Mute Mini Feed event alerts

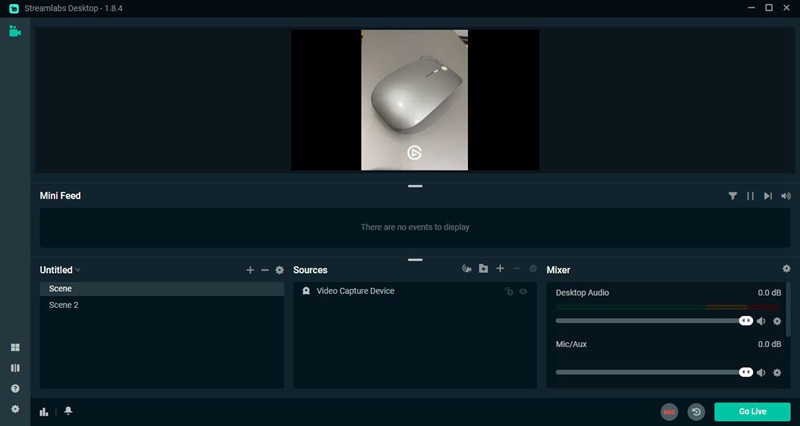[x=786, y=196]
